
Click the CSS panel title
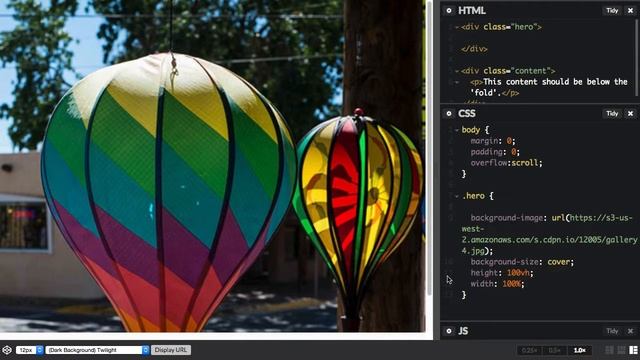pyautogui.click(x=467, y=113)
